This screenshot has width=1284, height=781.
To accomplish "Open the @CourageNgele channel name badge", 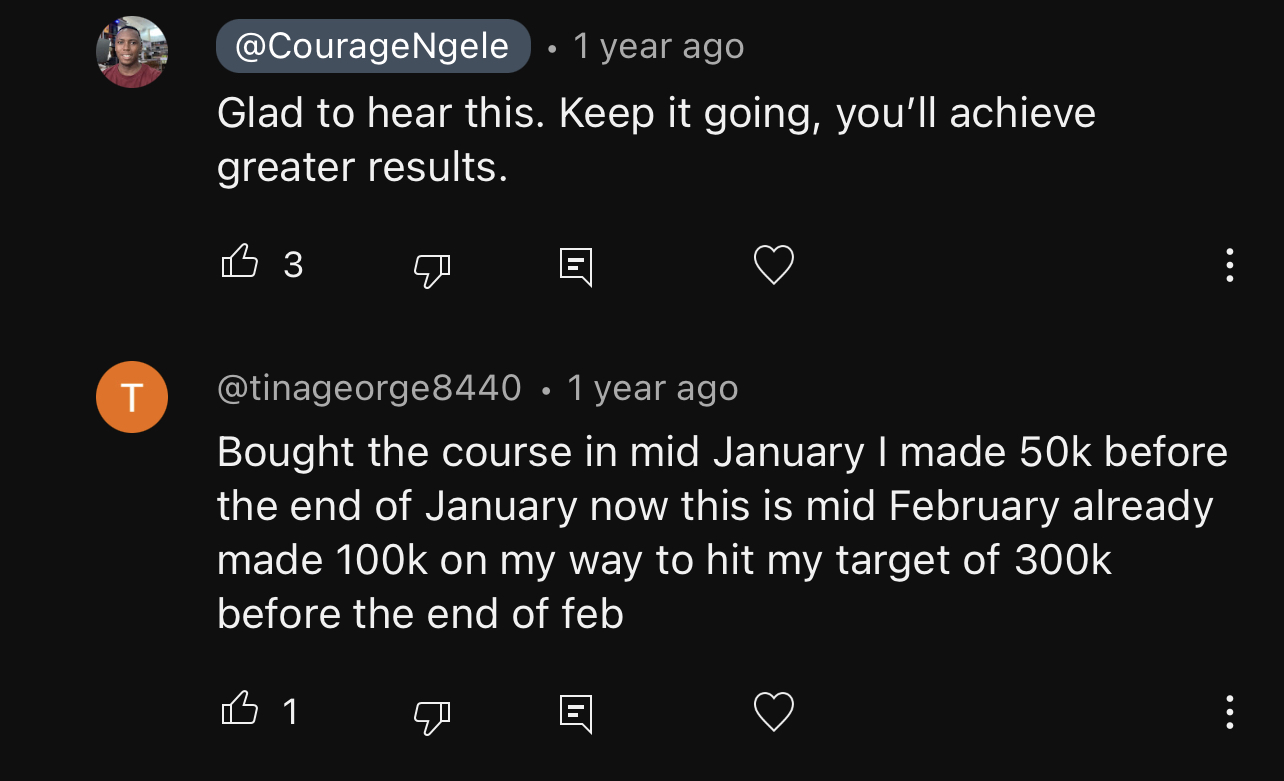I will pyautogui.click(x=373, y=46).
